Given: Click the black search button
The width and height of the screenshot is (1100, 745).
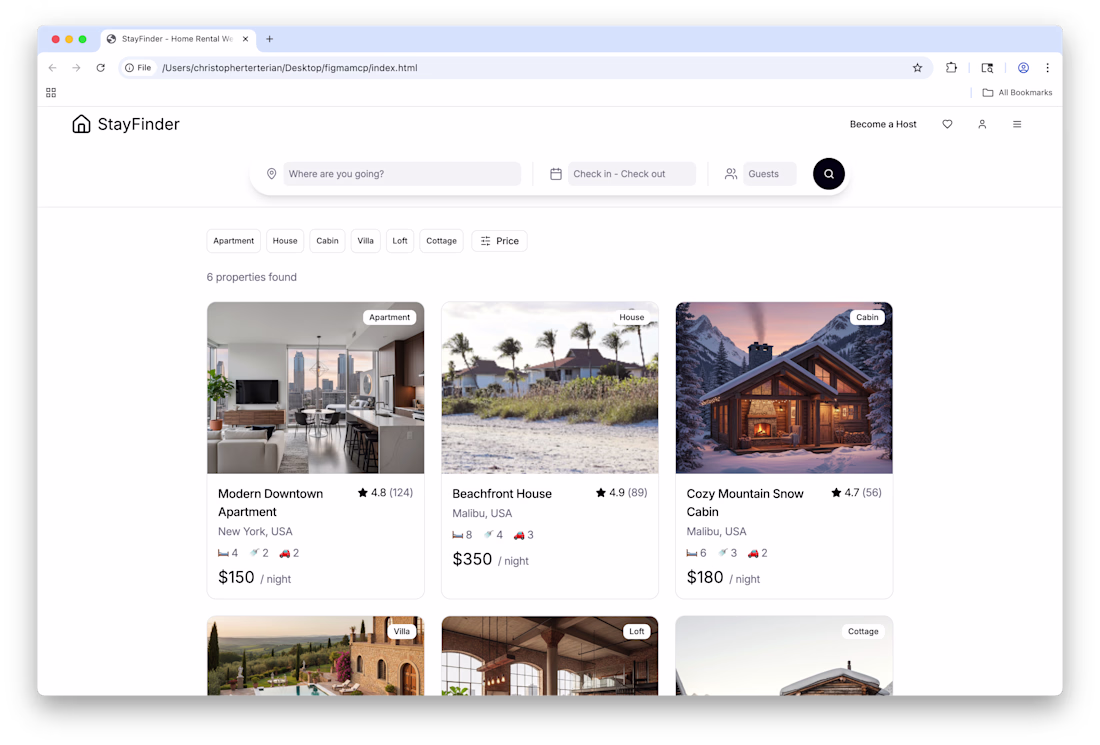Looking at the screenshot, I should (x=829, y=174).
